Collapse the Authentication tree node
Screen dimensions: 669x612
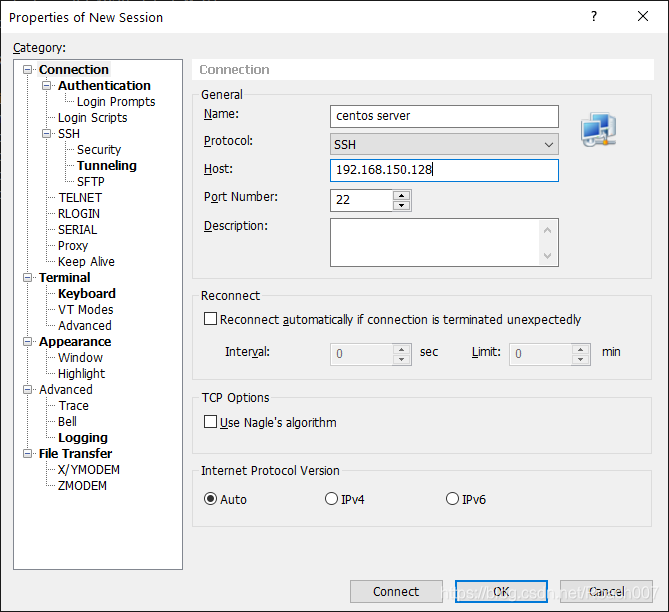click(x=47, y=85)
